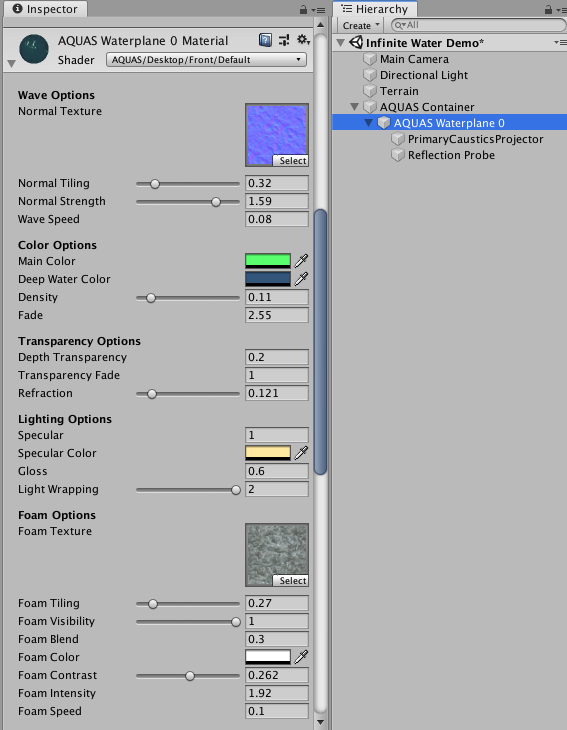Collapse the material section foldout arrow
The height and width of the screenshot is (730, 567).
pos(11,64)
